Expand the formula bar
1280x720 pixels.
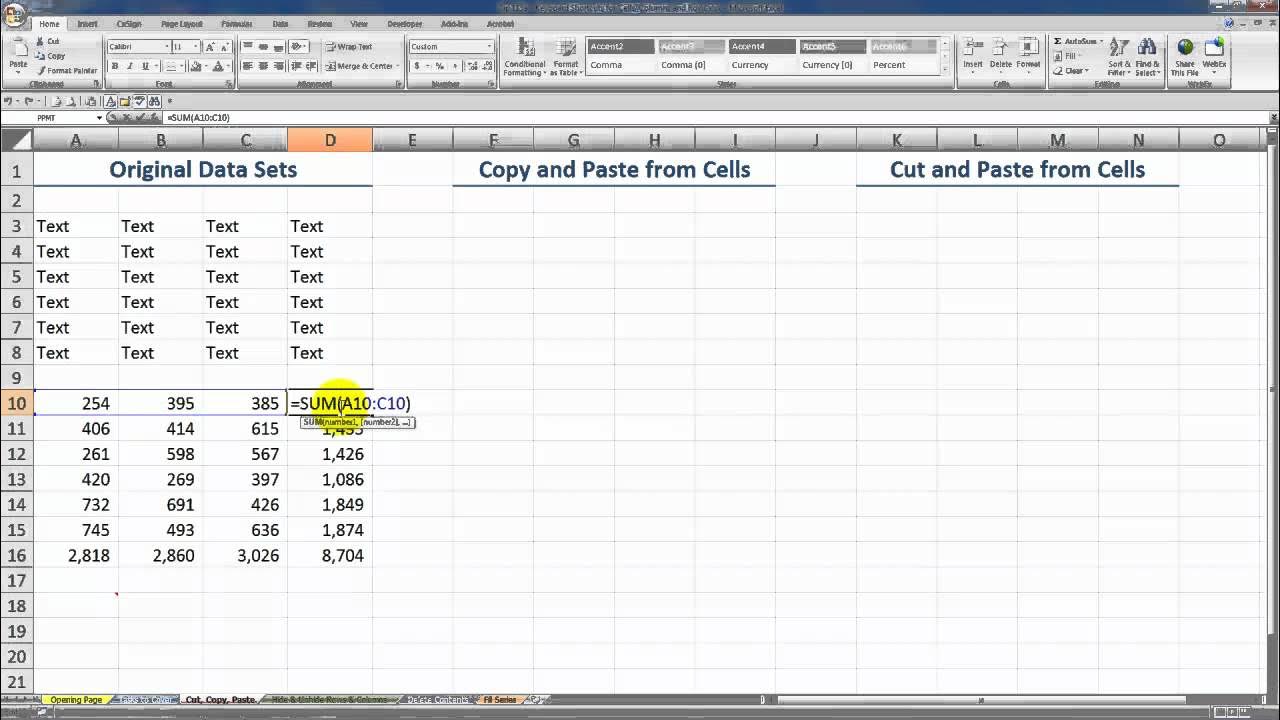(x=1272, y=118)
